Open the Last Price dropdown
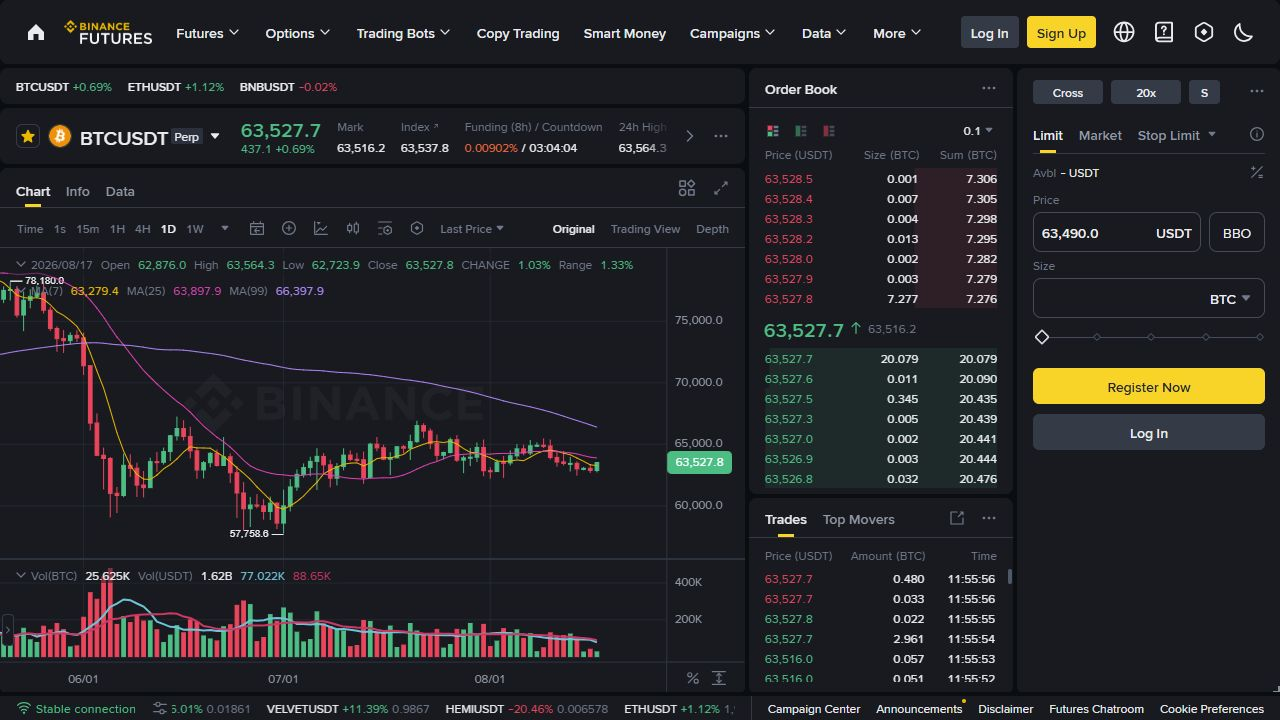This screenshot has height=720, width=1280. [472, 229]
